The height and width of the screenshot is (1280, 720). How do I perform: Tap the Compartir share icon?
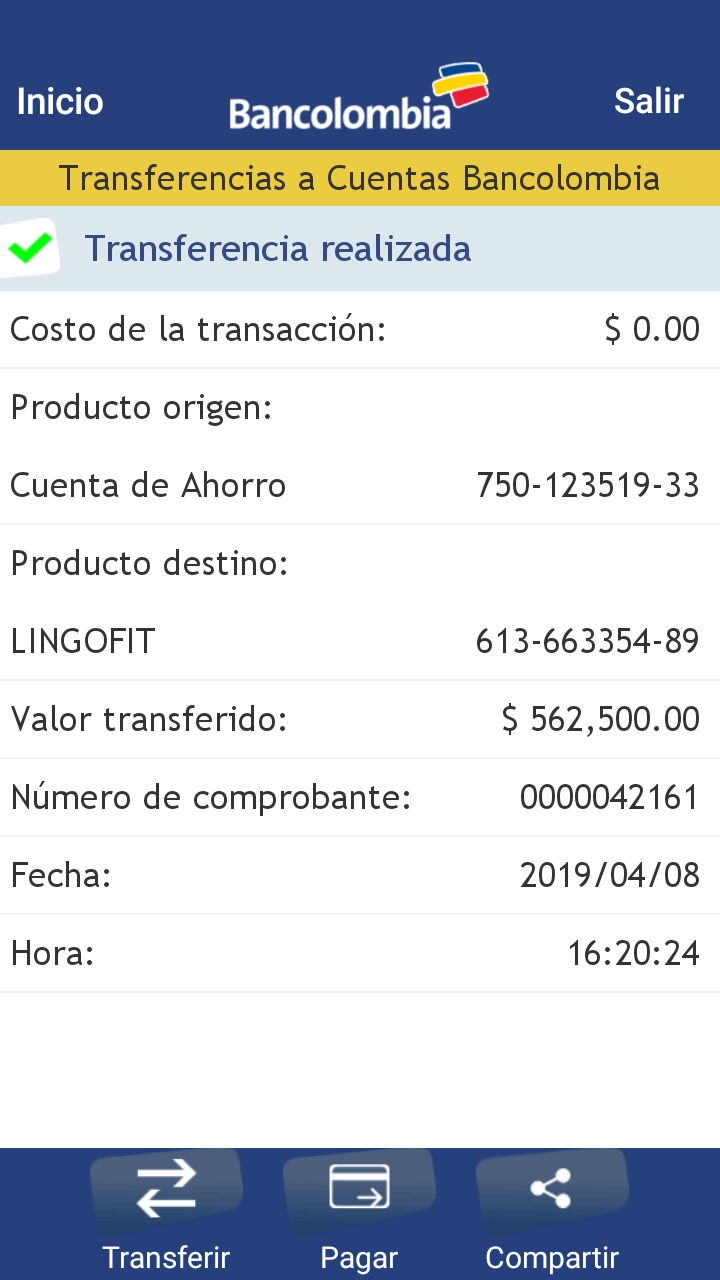coord(551,1188)
